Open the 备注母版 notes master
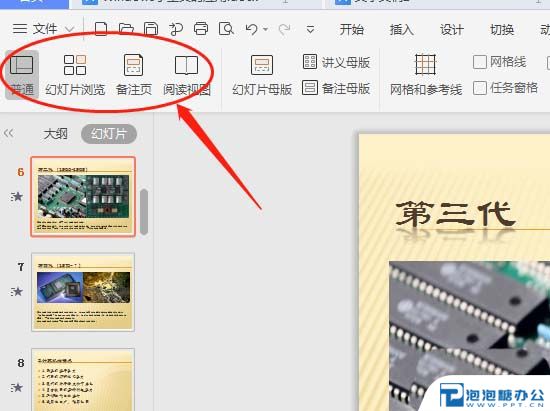 (x=336, y=88)
